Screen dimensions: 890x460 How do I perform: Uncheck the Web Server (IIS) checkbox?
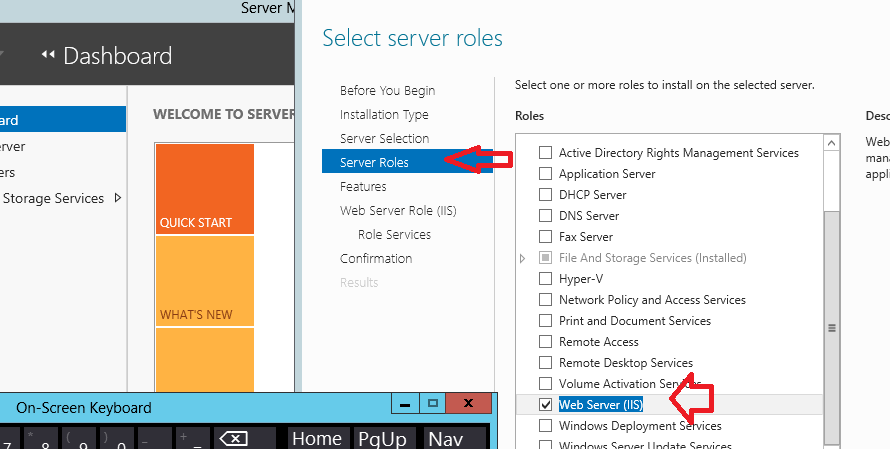point(545,405)
